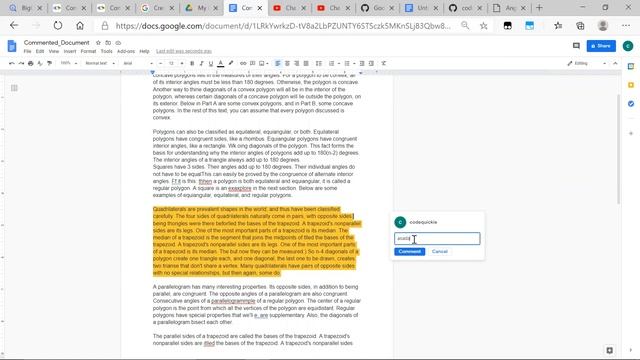Open the Editing mode dropdown

coord(587,63)
